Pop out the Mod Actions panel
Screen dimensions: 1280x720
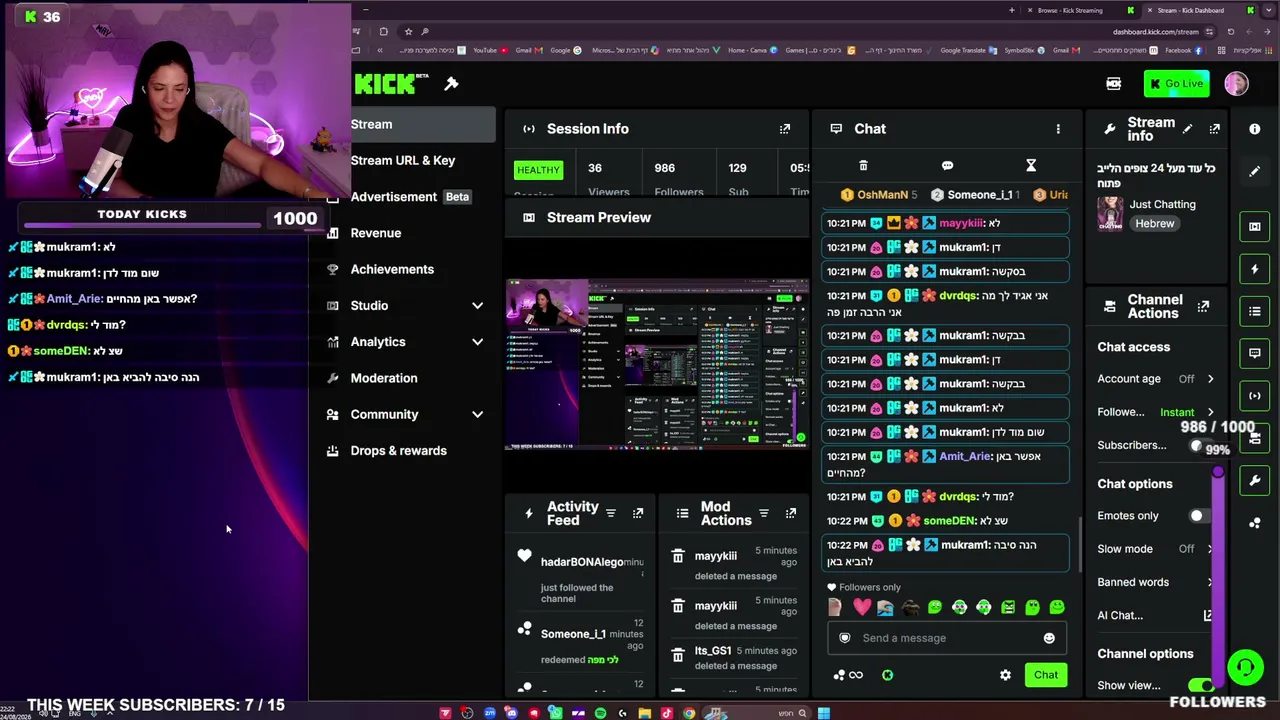[791, 514]
